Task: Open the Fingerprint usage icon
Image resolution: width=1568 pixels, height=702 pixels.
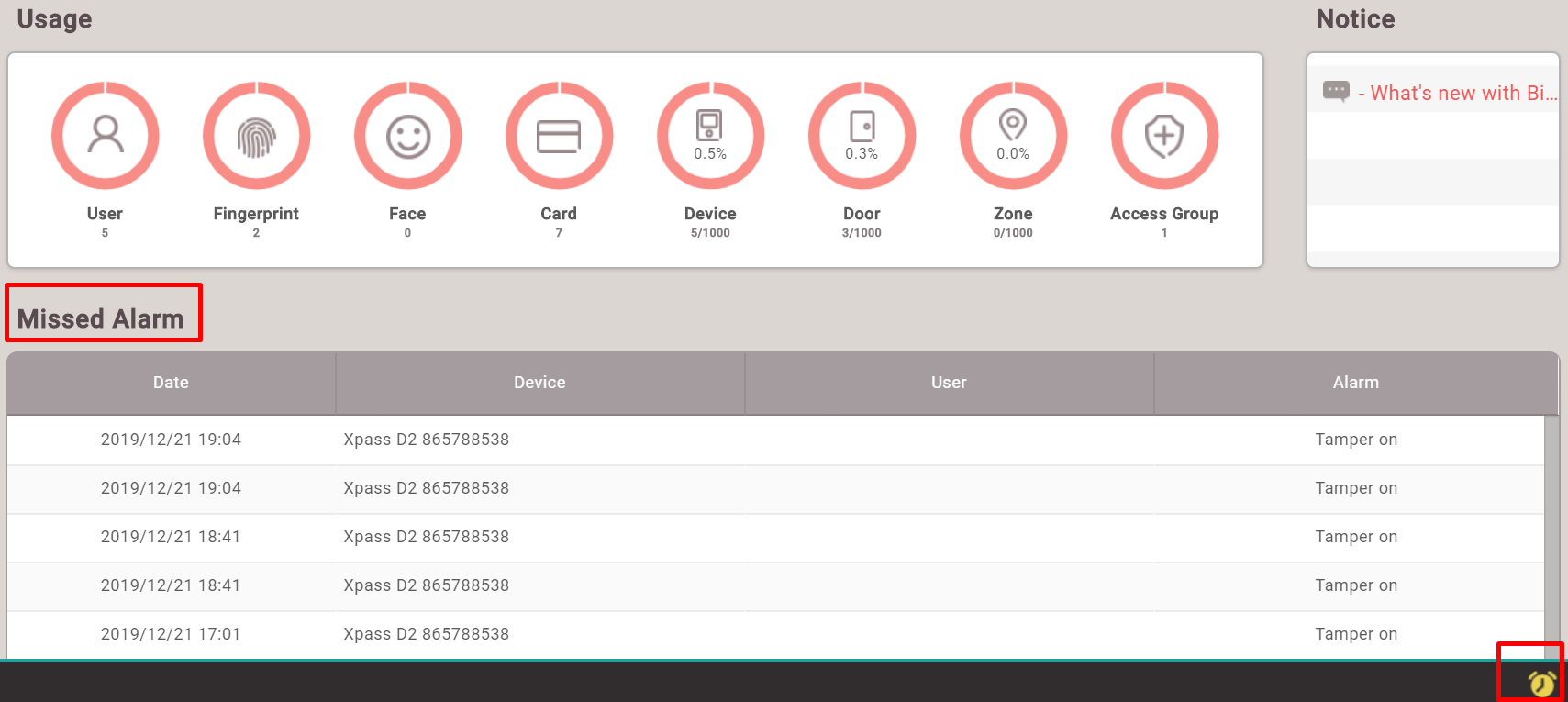Action: coord(256,136)
